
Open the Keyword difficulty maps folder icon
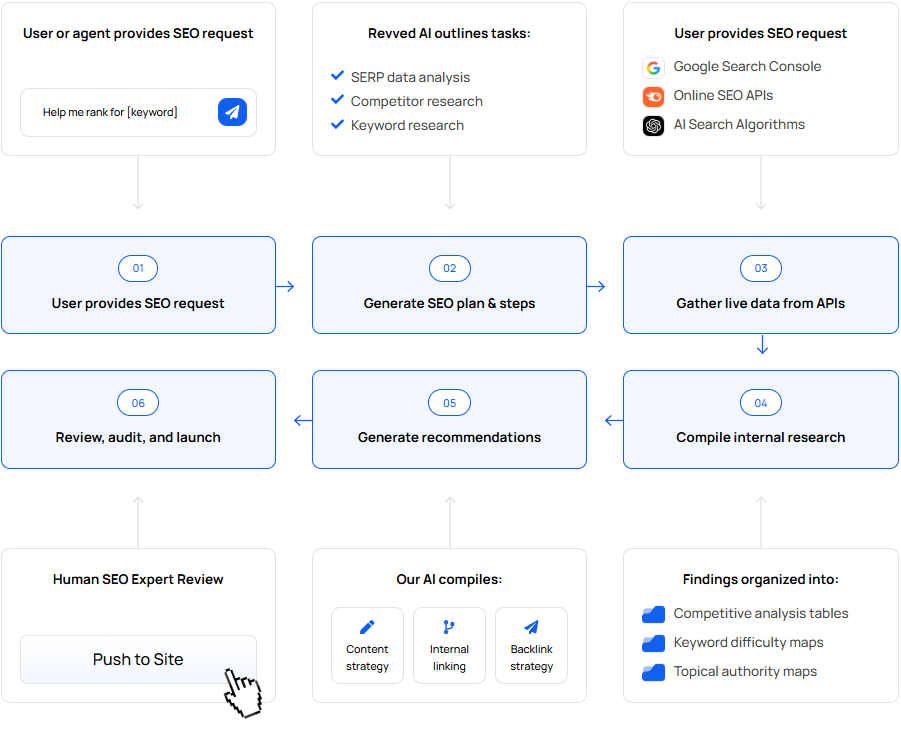(x=653, y=643)
